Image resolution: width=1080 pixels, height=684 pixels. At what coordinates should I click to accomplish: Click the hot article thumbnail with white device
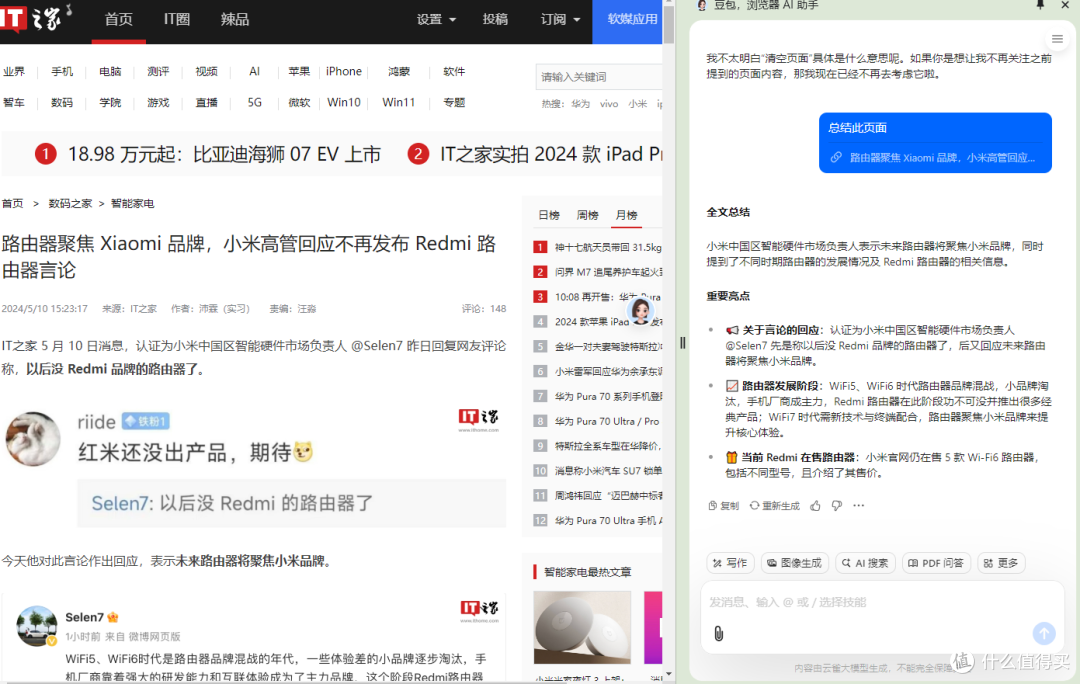point(582,627)
